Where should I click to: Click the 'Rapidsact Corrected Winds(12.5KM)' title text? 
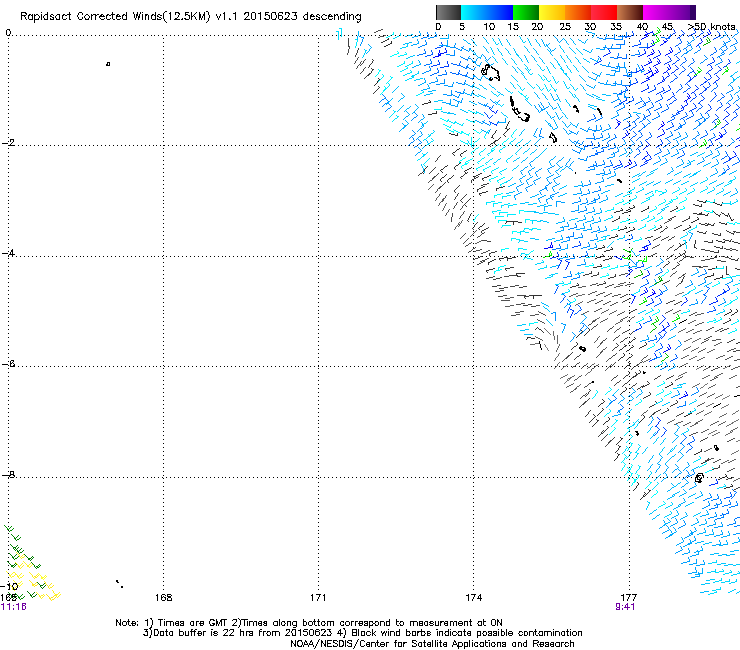[115, 17]
